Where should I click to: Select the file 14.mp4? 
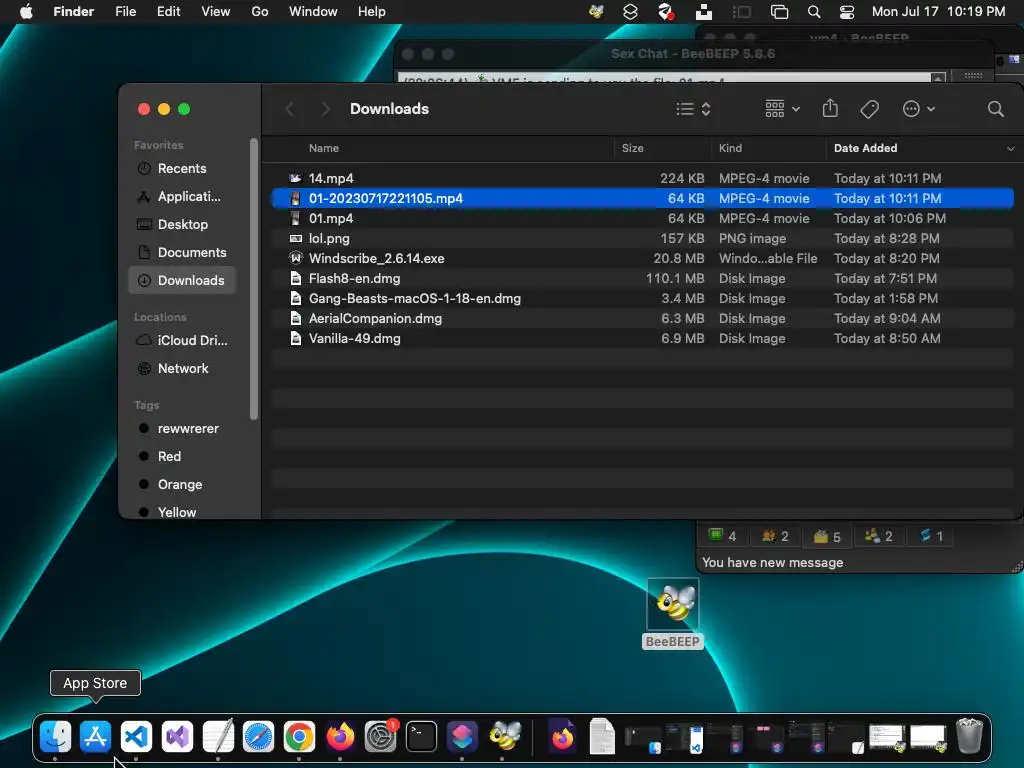(x=643, y=178)
